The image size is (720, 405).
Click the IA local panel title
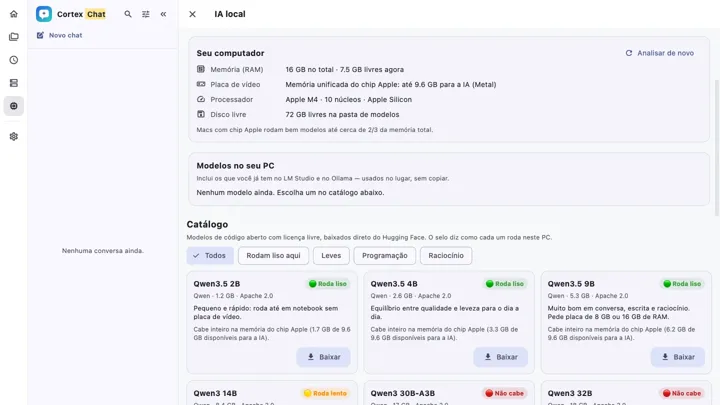pyautogui.click(x=230, y=14)
